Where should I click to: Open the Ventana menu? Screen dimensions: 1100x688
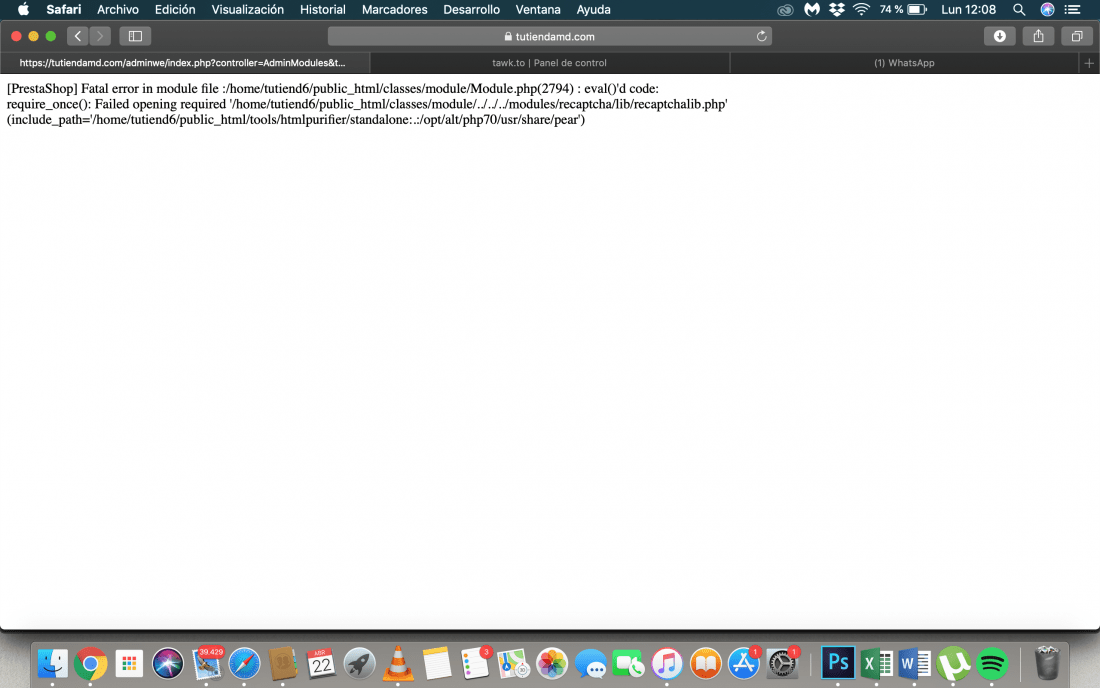538,10
